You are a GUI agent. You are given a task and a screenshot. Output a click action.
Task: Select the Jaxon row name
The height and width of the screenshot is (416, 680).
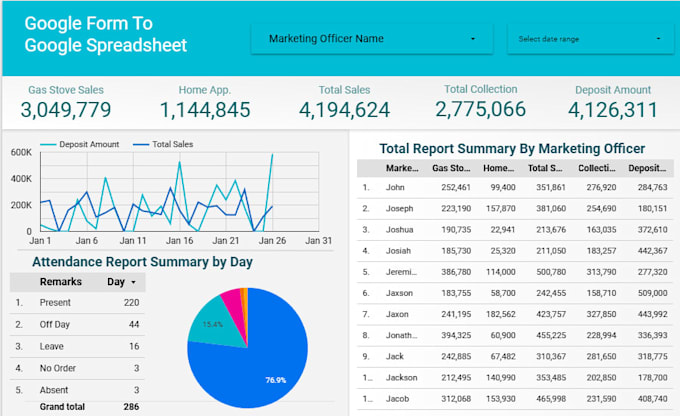397,314
